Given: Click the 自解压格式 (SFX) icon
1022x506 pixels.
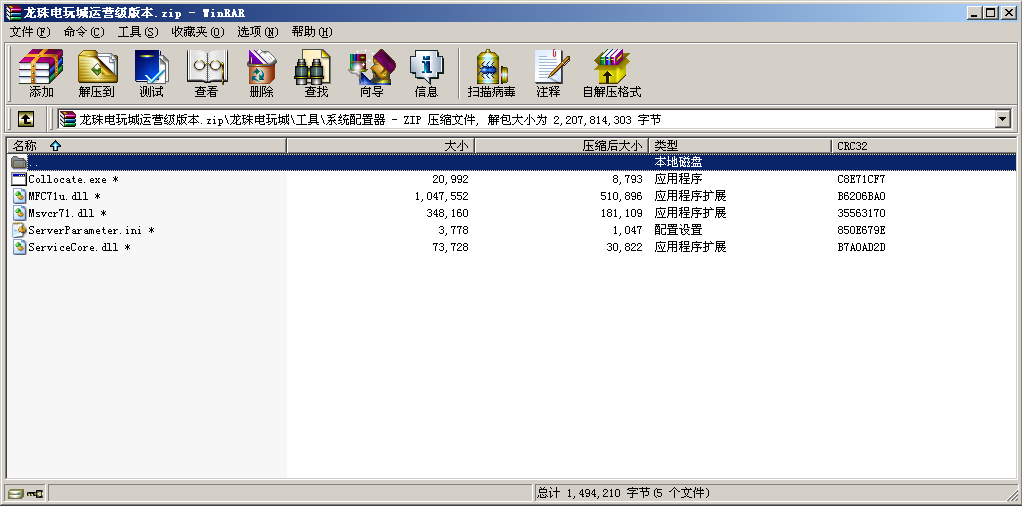Looking at the screenshot, I should (611, 72).
